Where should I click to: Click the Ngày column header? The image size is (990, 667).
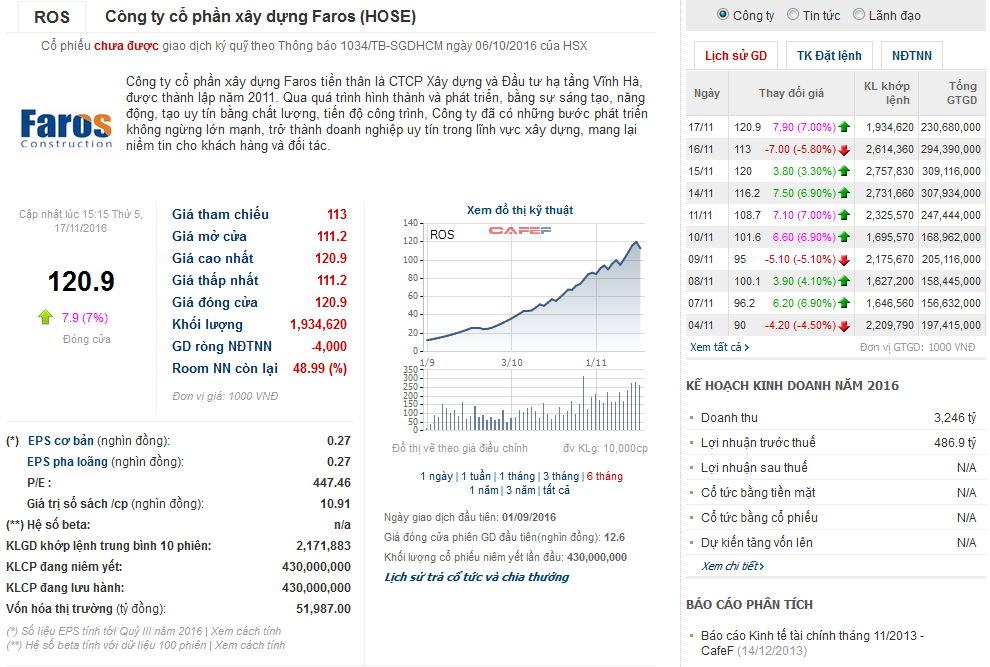[707, 93]
